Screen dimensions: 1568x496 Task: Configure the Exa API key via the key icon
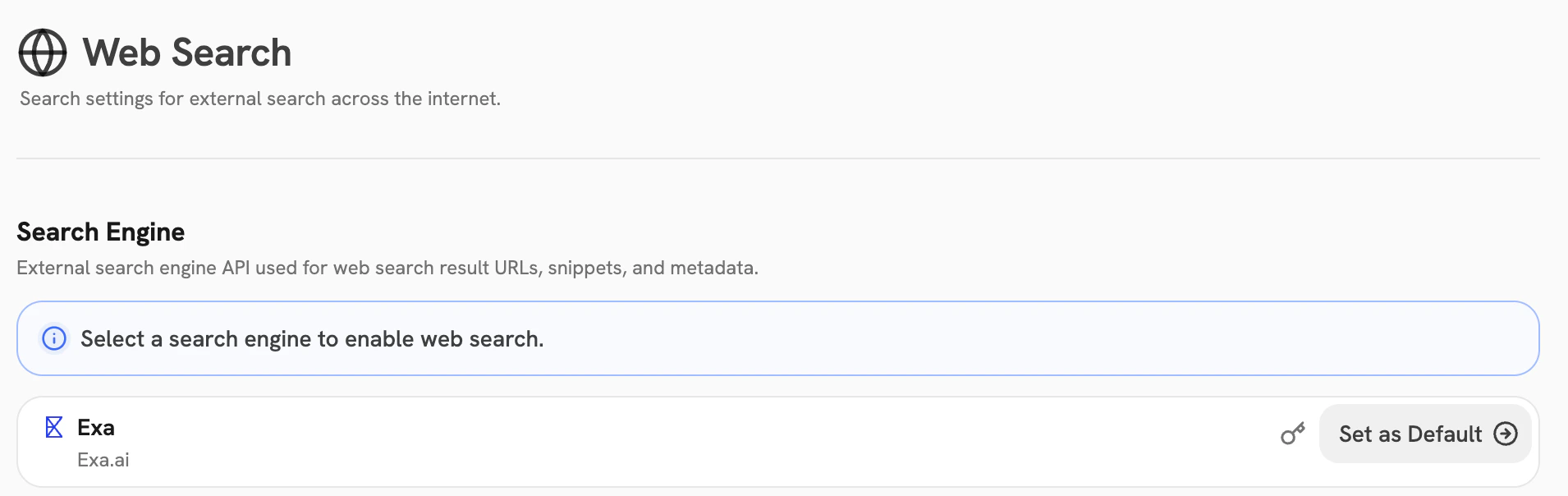pyautogui.click(x=1295, y=433)
